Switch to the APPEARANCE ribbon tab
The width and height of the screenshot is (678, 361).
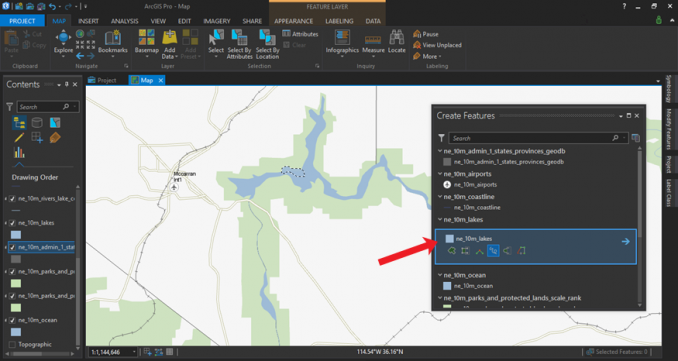[x=294, y=21]
